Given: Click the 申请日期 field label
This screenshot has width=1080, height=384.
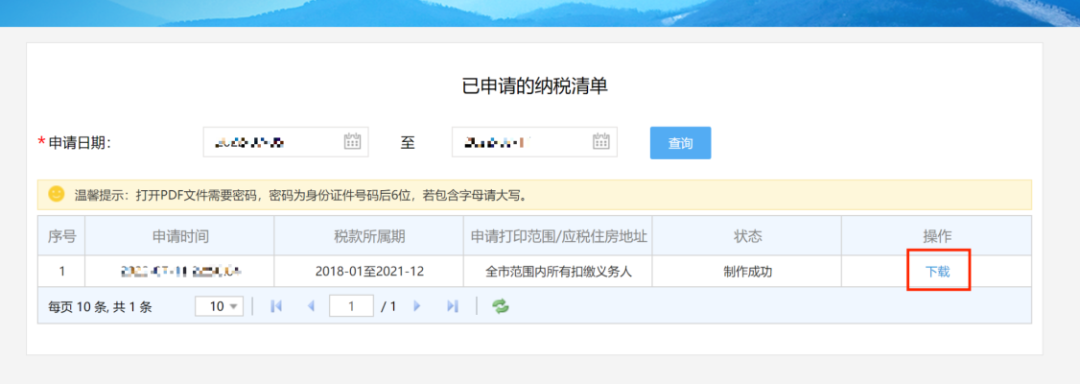Looking at the screenshot, I should click(79, 142).
